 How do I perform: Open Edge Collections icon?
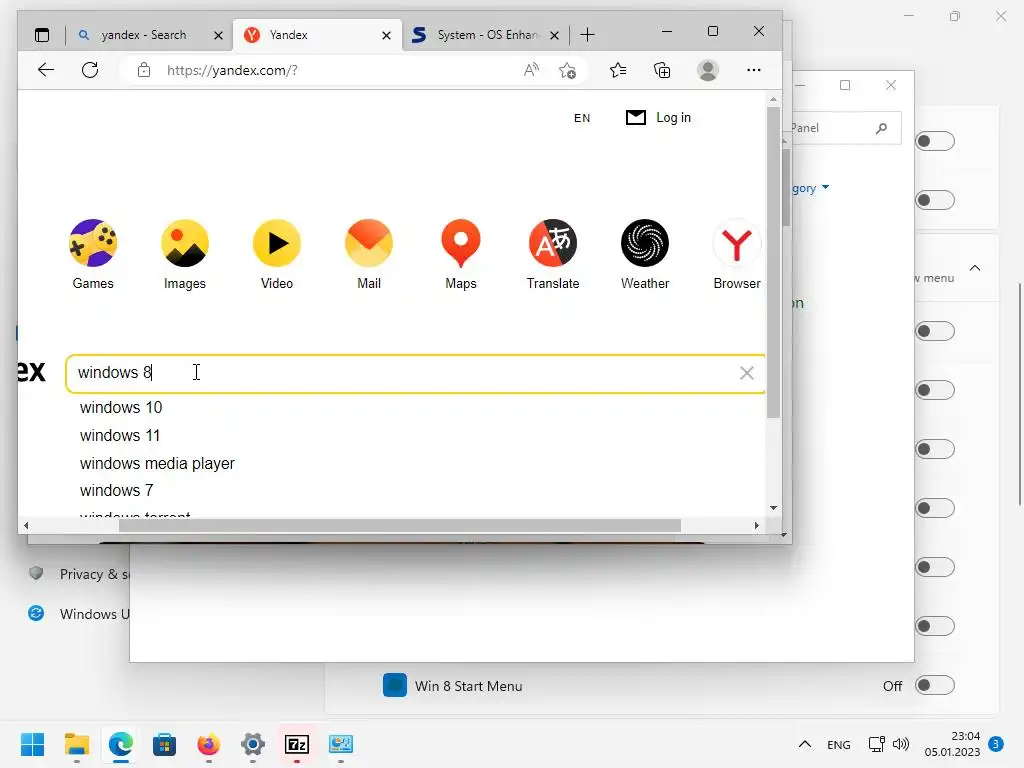[662, 70]
